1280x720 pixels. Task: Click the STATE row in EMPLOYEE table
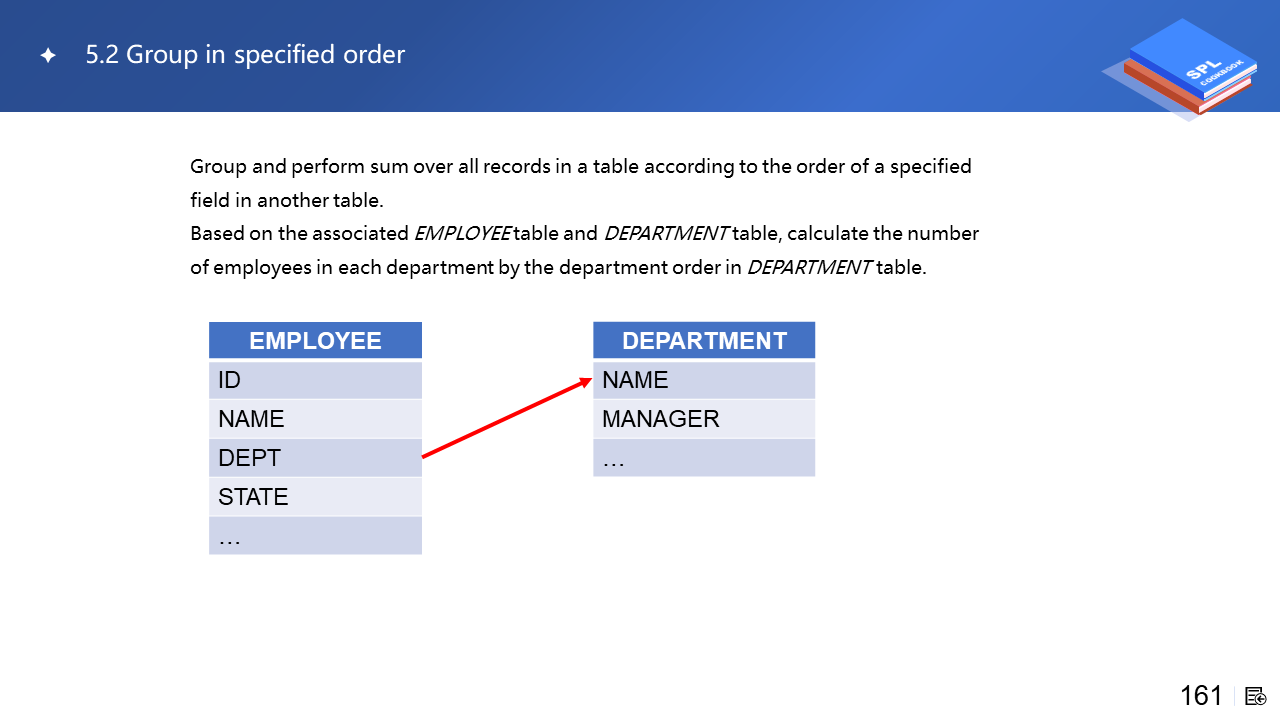(x=315, y=497)
